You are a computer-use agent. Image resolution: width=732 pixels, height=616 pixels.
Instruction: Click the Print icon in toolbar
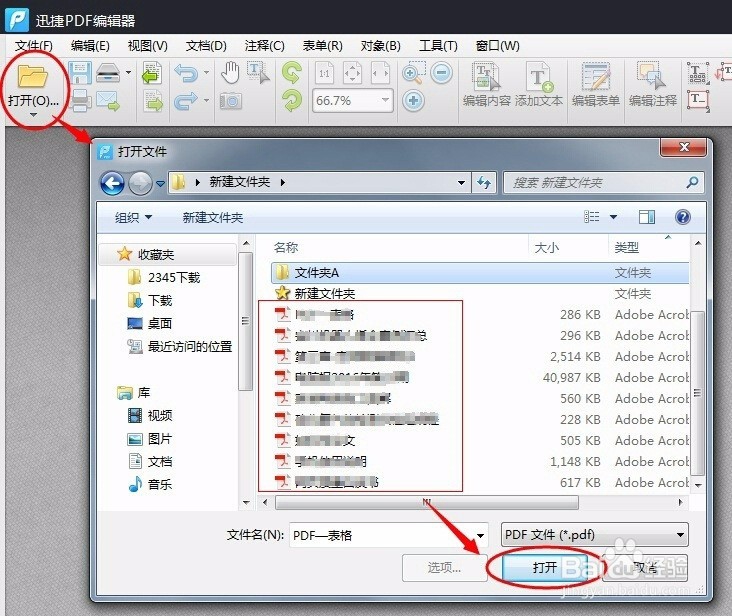80,100
